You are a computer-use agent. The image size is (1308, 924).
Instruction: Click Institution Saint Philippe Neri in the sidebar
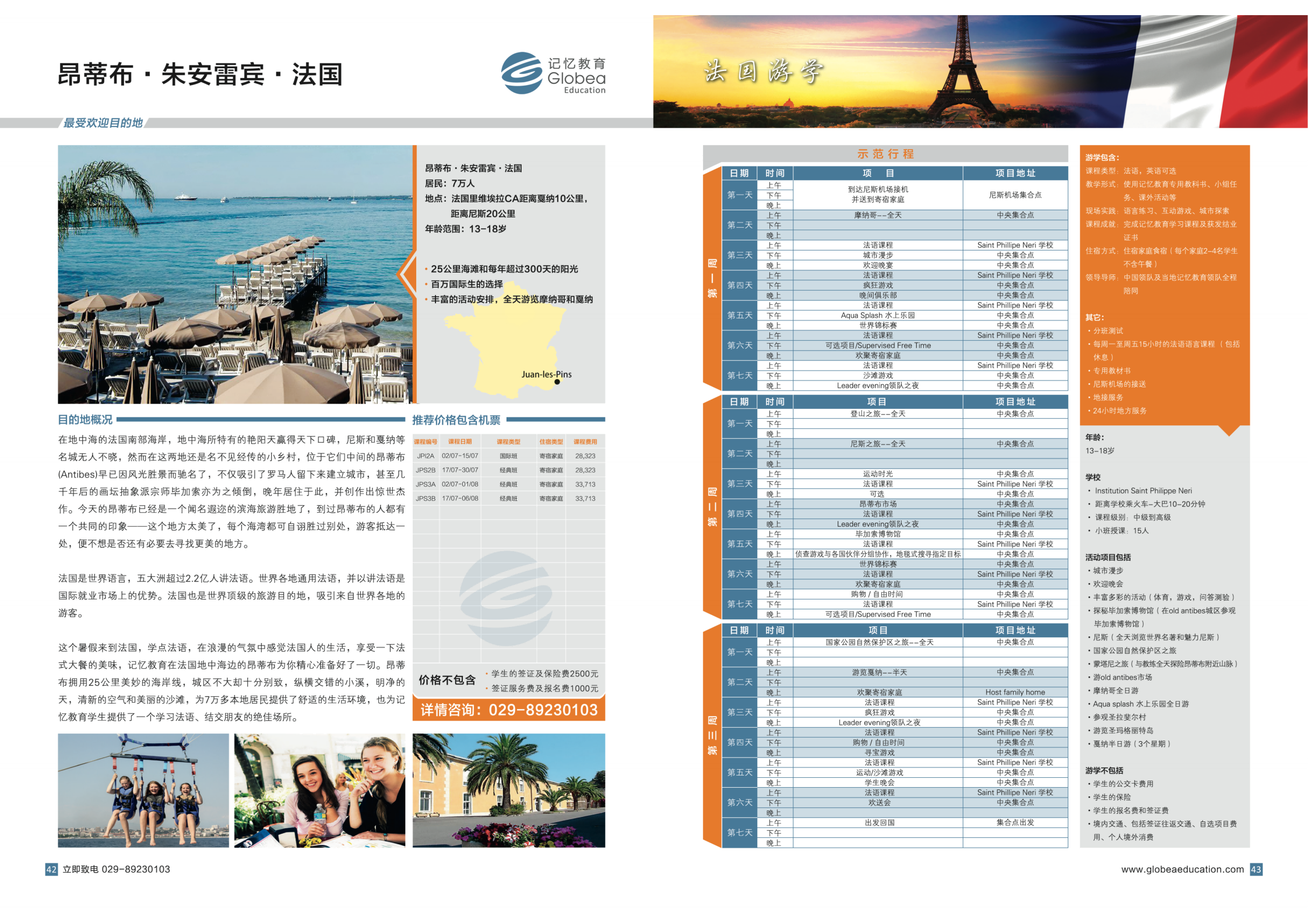[1143, 491]
